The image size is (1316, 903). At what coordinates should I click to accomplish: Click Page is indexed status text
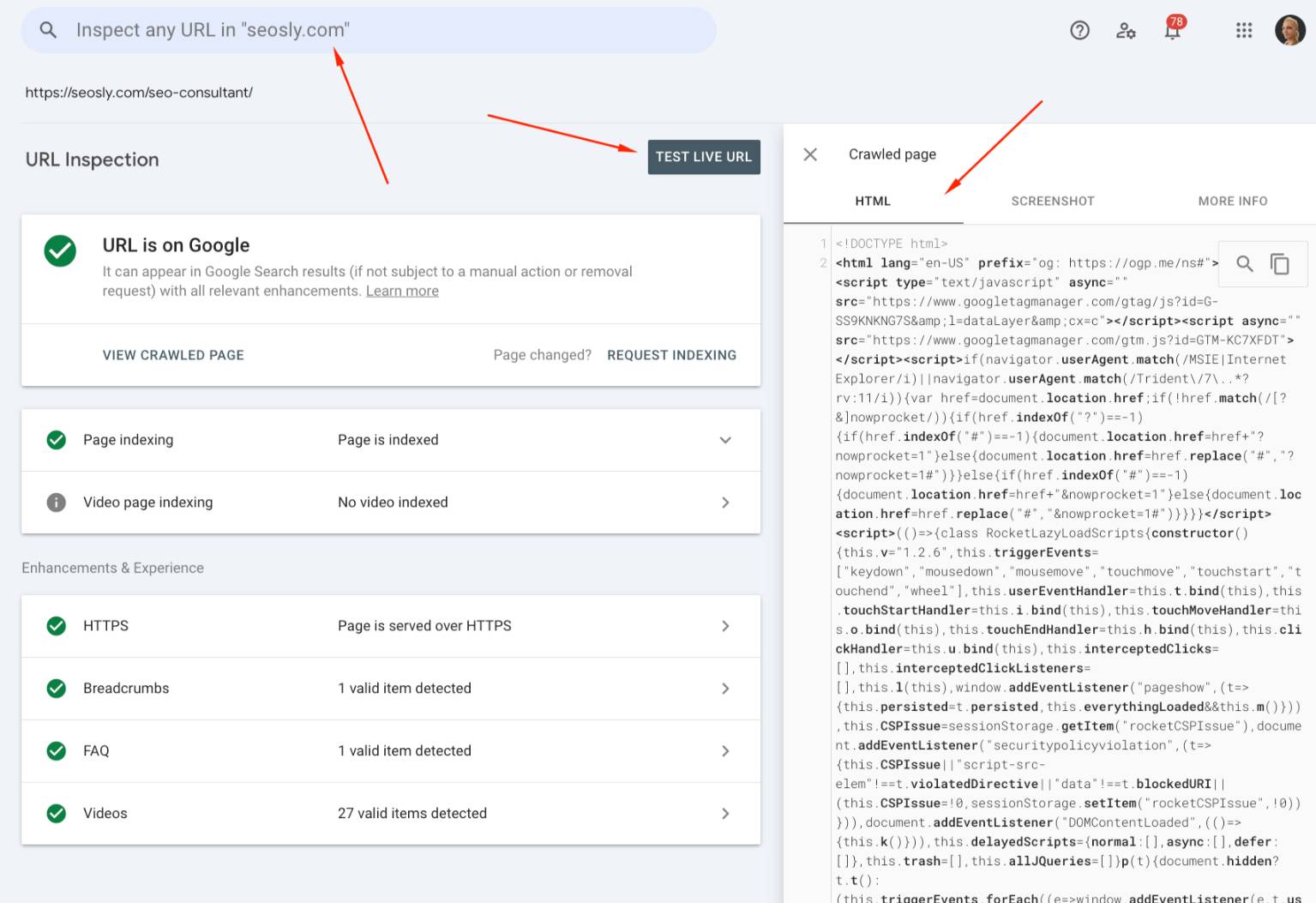coord(388,440)
